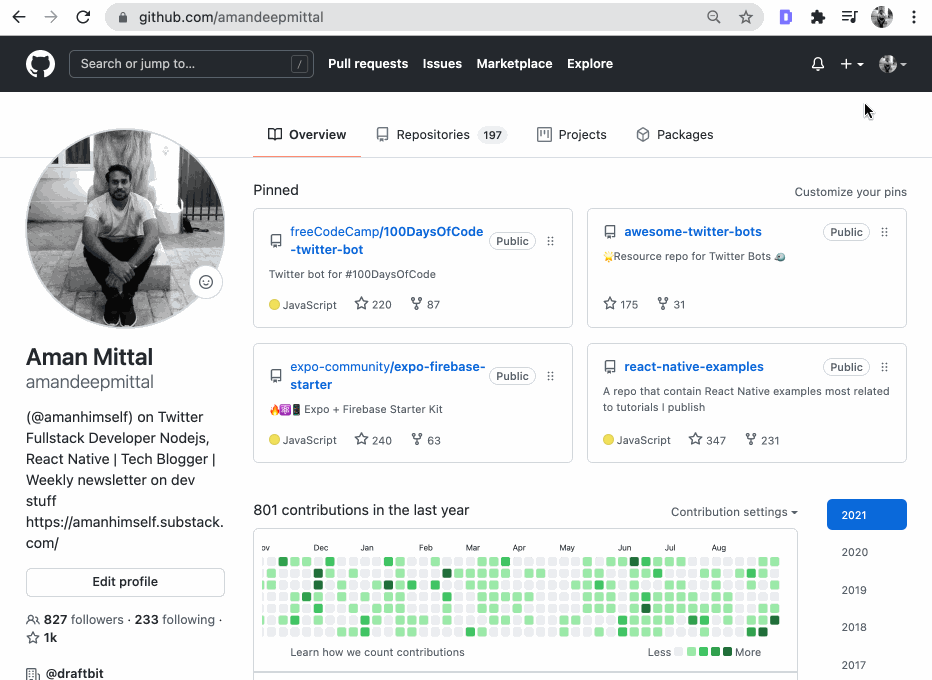Grab drag handle on expo-firebase-starter card
Image resolution: width=932 pixels, height=680 pixels.
(550, 376)
